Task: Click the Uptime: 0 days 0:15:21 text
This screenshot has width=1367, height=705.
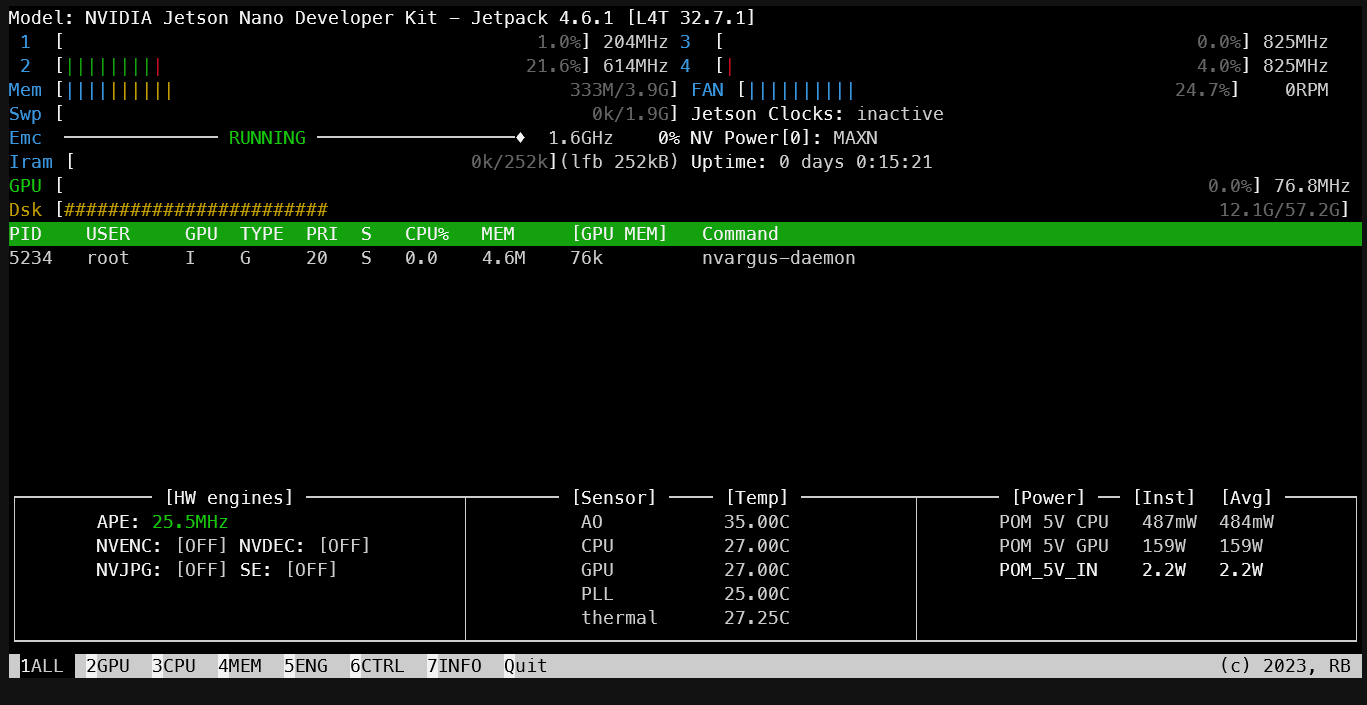Action: pyautogui.click(x=812, y=162)
